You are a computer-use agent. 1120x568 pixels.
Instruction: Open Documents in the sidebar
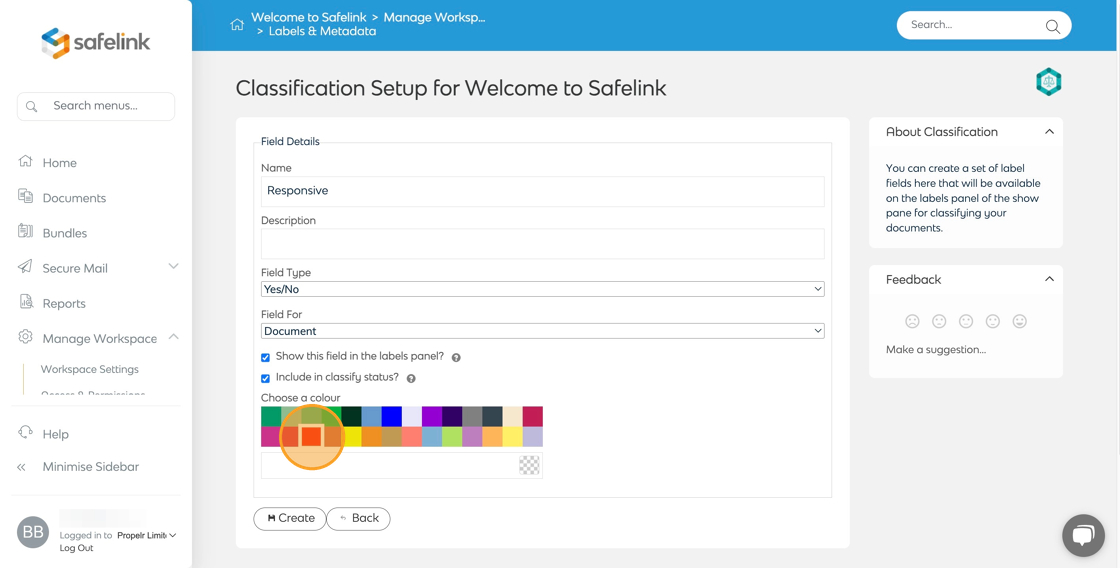tap(74, 198)
